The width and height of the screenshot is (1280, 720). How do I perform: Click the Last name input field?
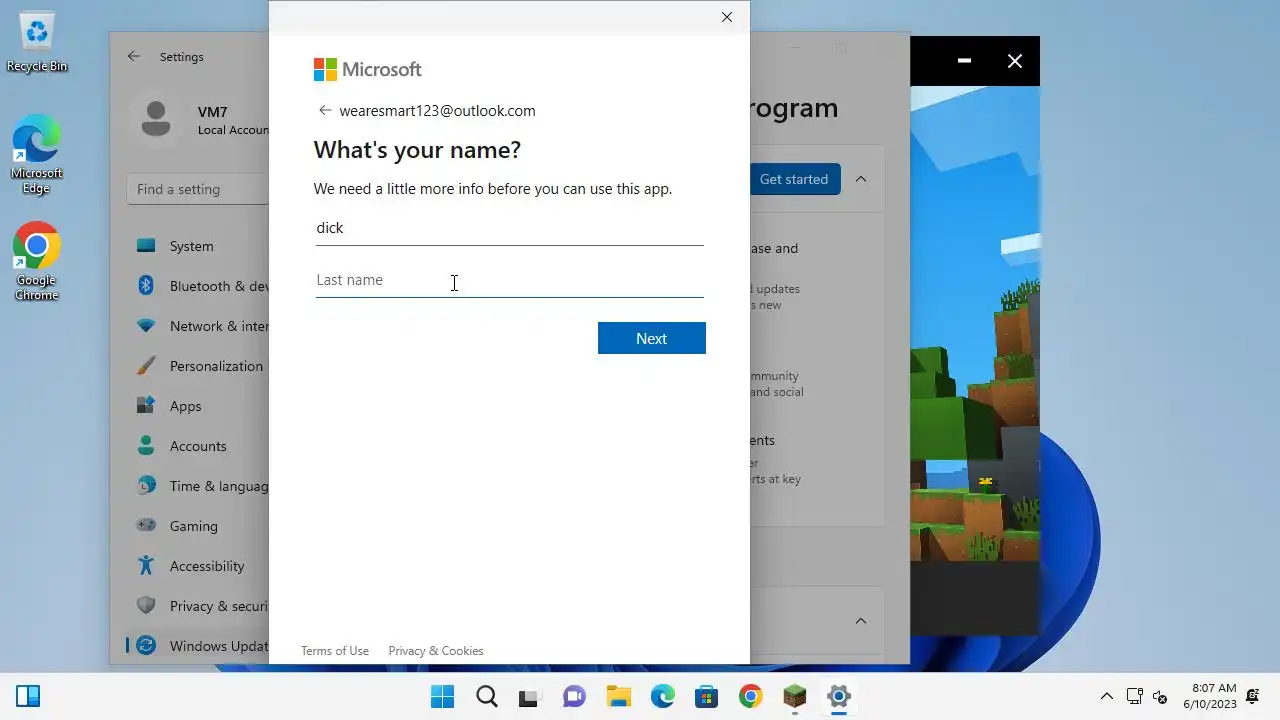pyautogui.click(x=509, y=280)
